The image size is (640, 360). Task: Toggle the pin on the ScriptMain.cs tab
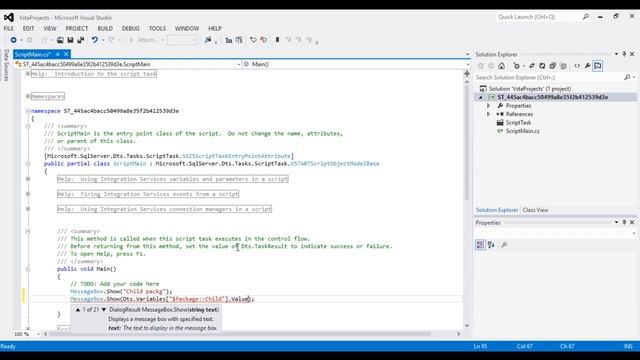pyautogui.click(x=58, y=54)
